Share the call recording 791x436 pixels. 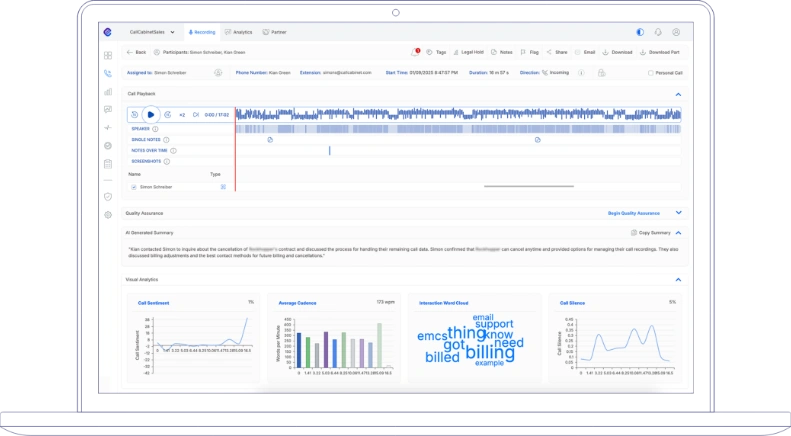coord(557,52)
